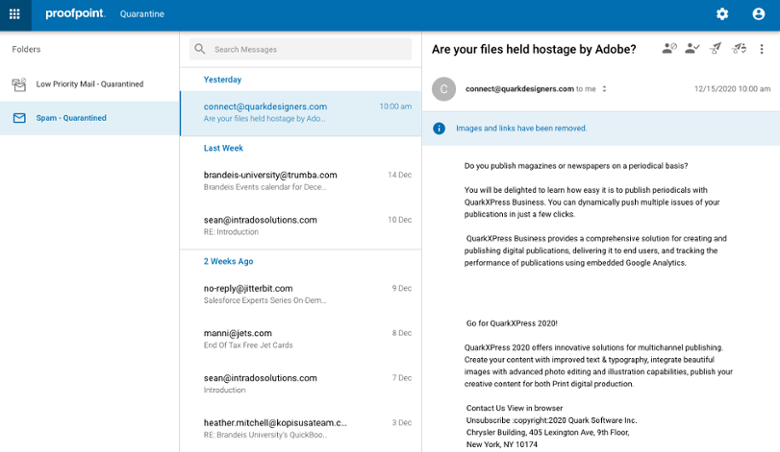Click the info icon in removed-images banner
This screenshot has height=452, width=780.
click(x=439, y=128)
